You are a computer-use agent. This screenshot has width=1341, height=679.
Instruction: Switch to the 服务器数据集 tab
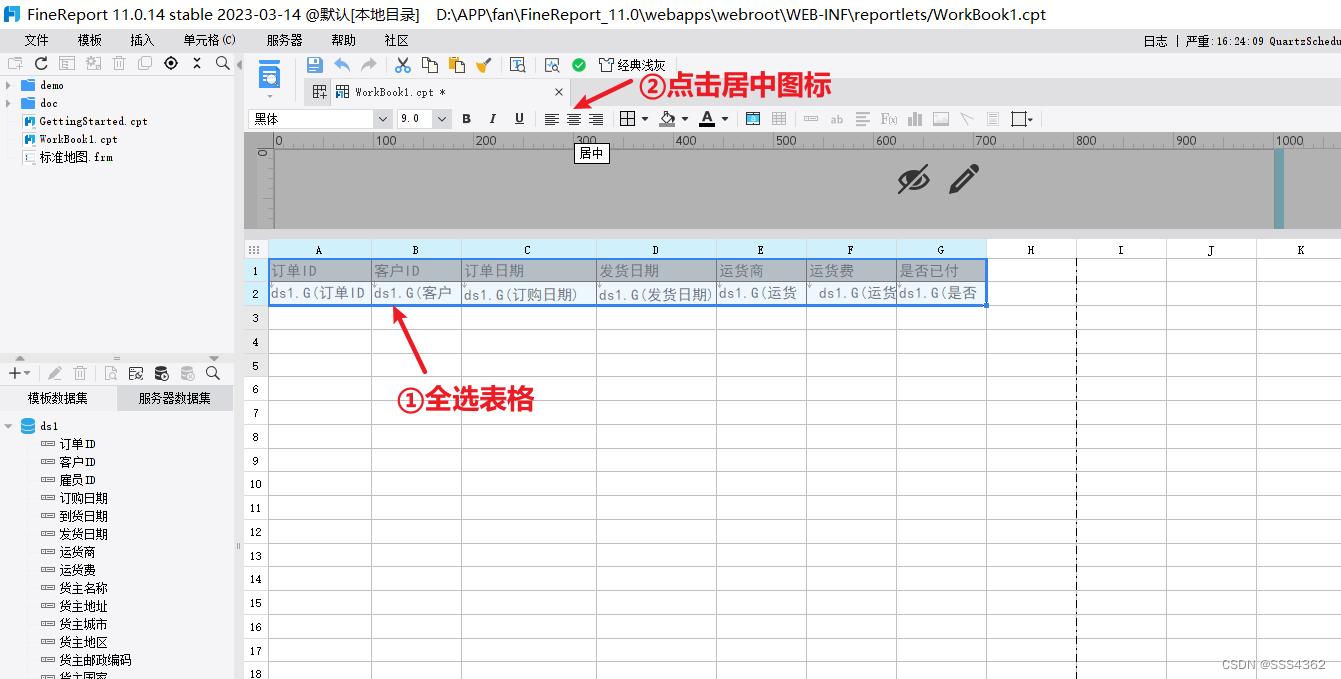175,398
